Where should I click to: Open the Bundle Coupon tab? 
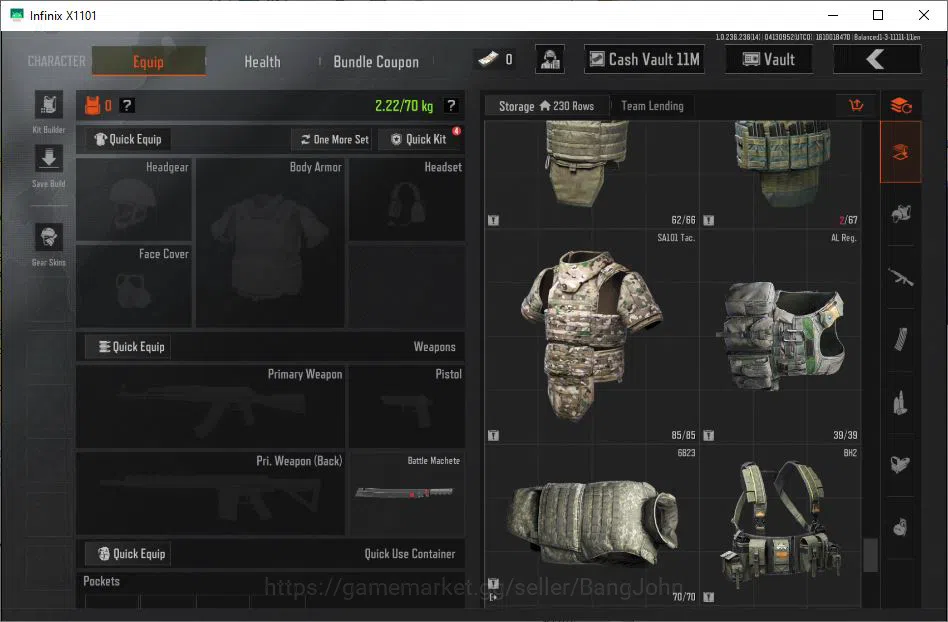(x=375, y=62)
